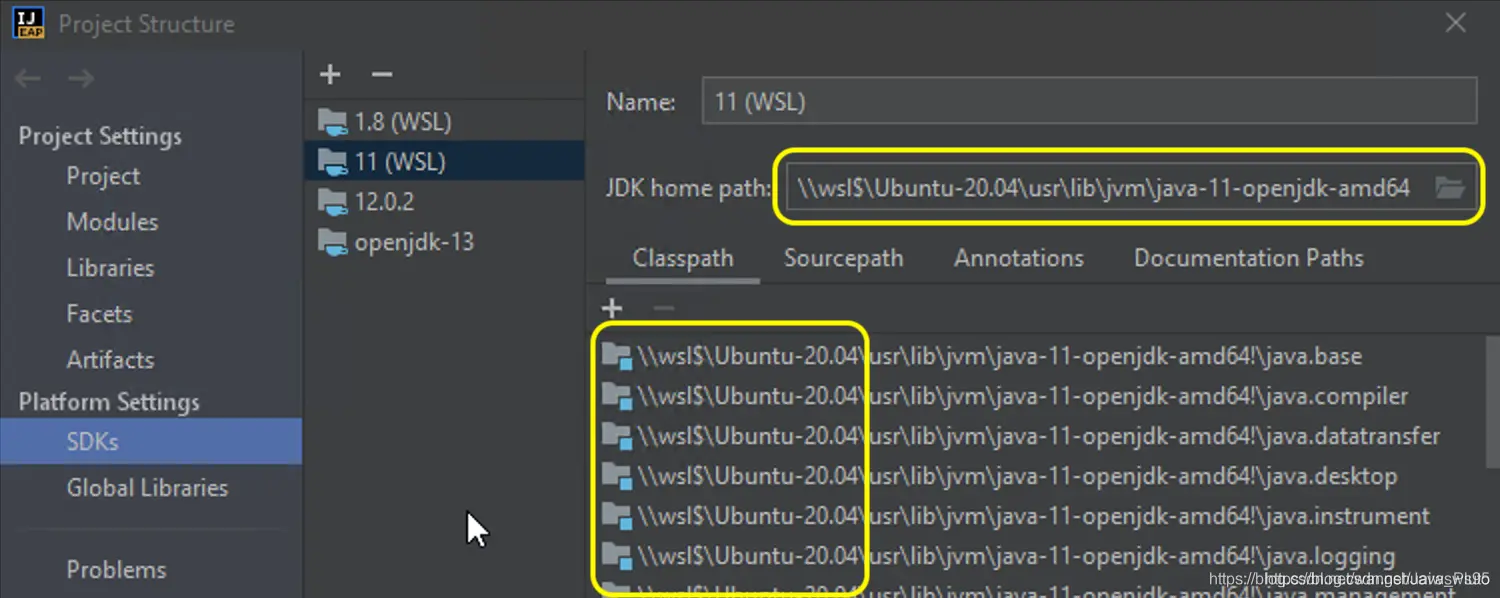Screen dimensions: 1500x598
Task: Remove selected SDK with minus icon
Action: click(x=381, y=75)
